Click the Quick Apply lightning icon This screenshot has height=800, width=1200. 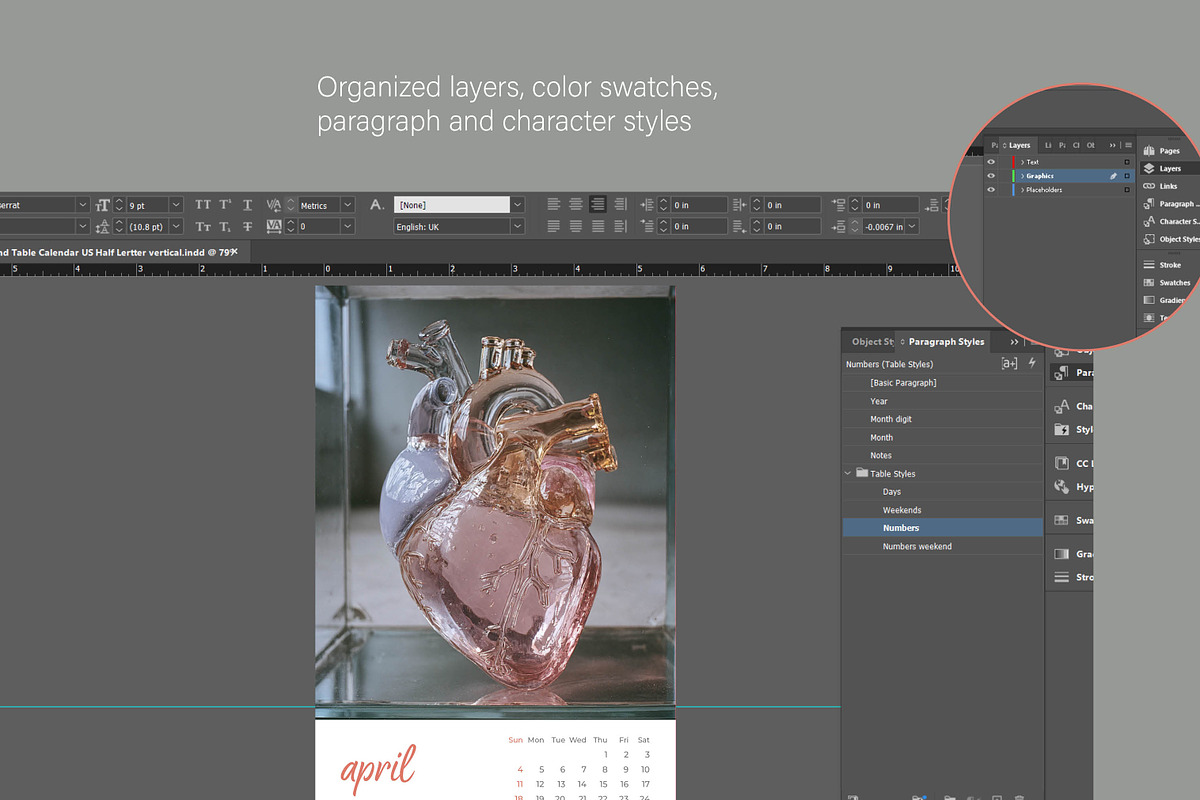[1032, 363]
